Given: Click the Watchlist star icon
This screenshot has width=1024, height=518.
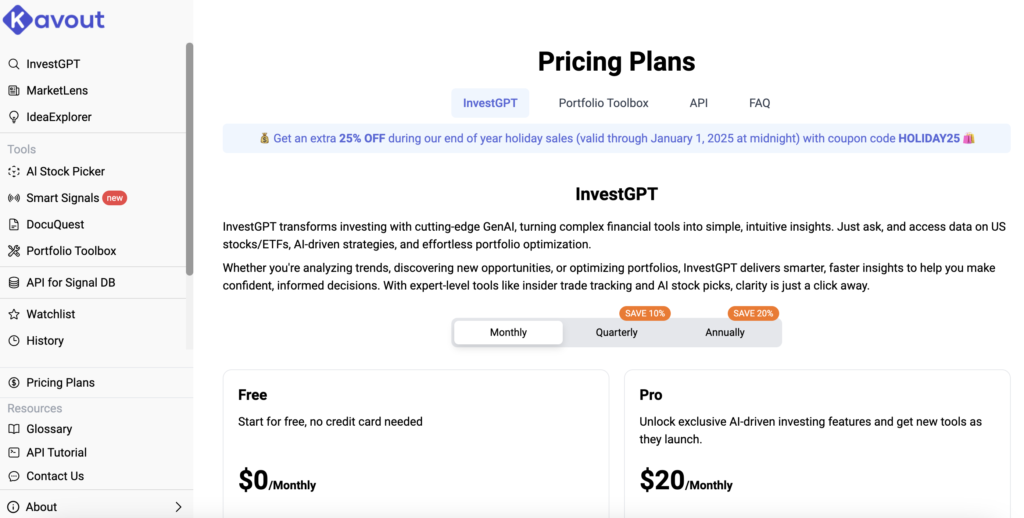Looking at the screenshot, I should coord(14,314).
